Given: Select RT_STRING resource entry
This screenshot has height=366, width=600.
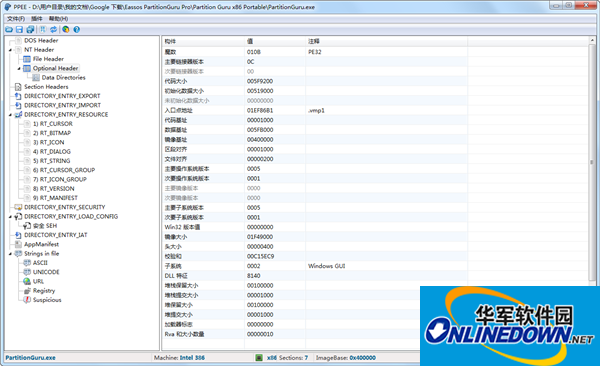Looking at the screenshot, I should [51, 161].
